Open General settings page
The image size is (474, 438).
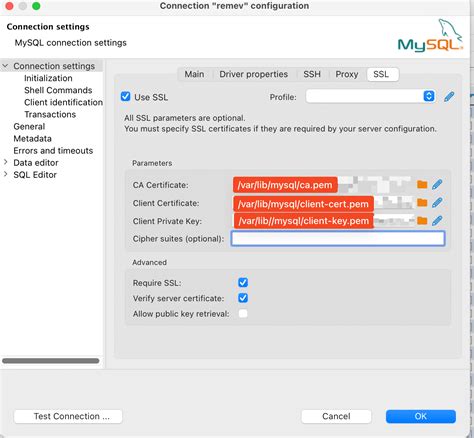tap(29, 126)
